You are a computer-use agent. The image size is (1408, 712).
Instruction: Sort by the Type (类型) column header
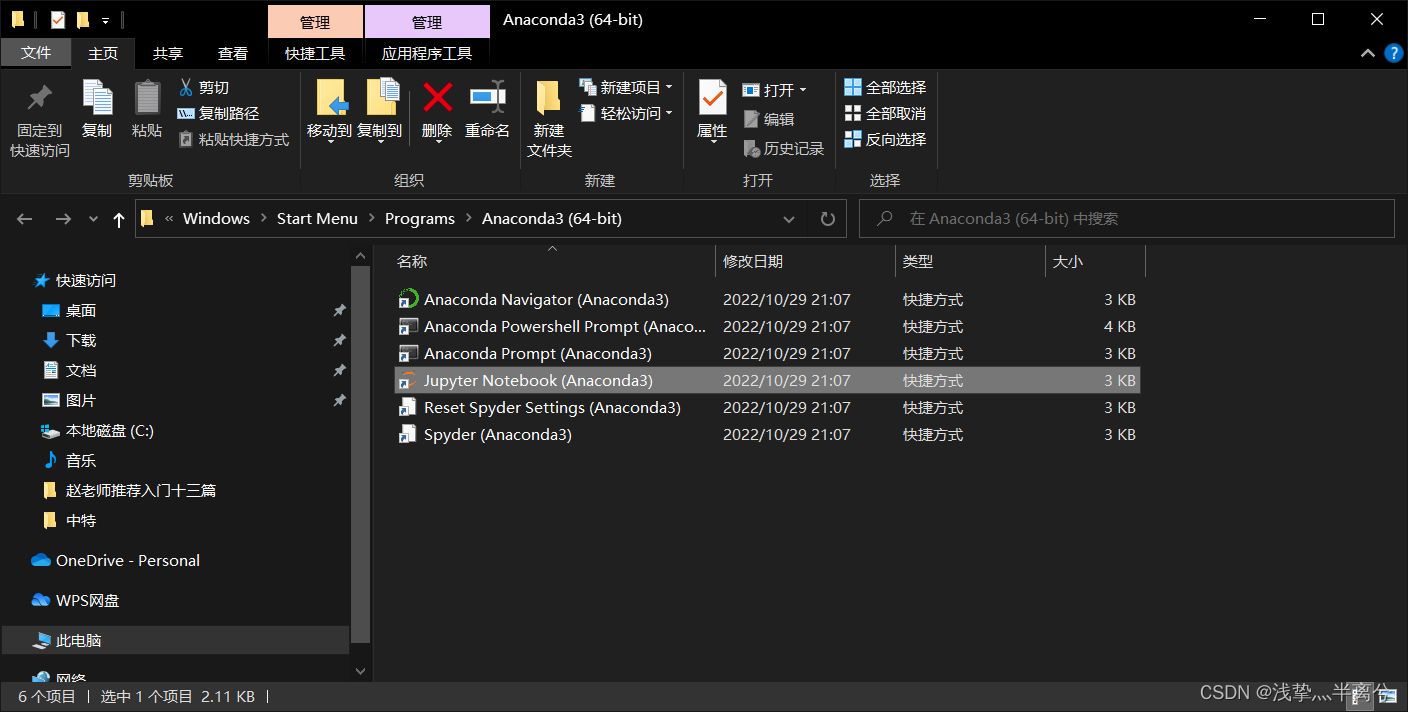[x=970, y=261]
